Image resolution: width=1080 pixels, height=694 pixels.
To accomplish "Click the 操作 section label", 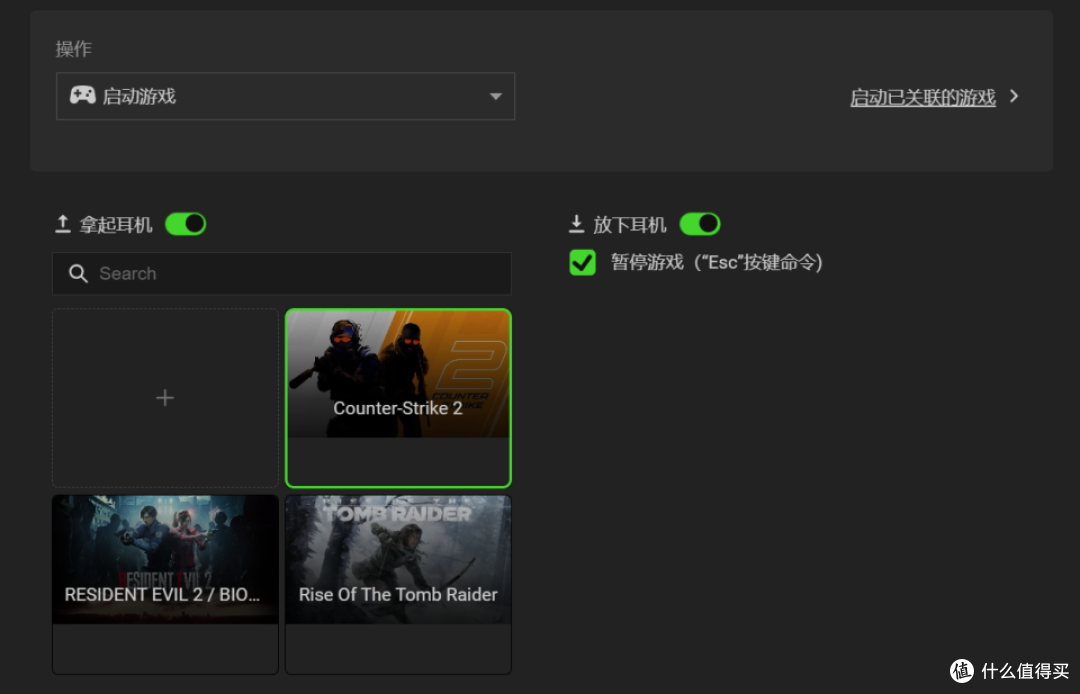I will (74, 49).
